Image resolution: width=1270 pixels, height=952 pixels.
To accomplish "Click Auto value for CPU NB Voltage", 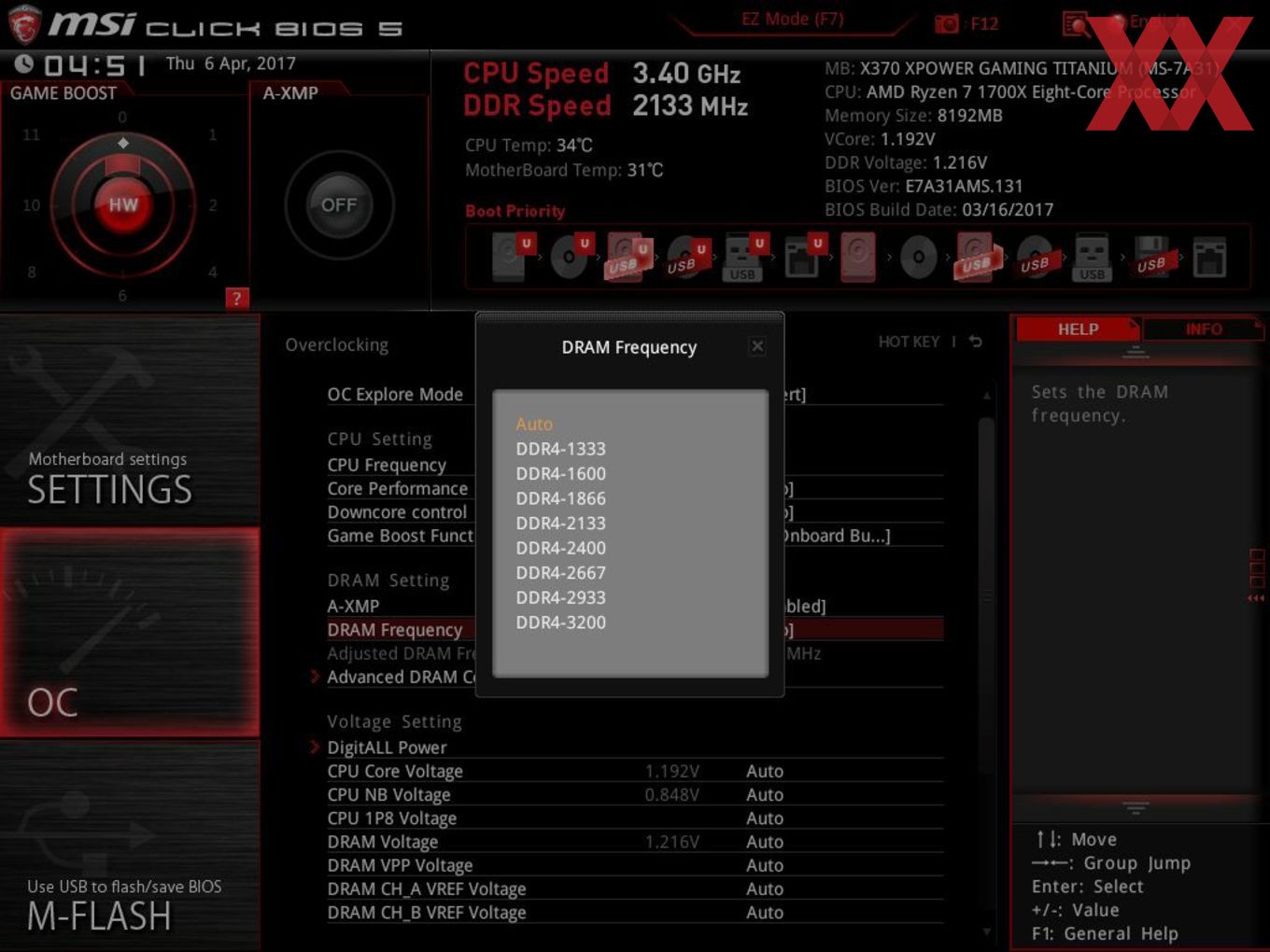I will [x=765, y=794].
